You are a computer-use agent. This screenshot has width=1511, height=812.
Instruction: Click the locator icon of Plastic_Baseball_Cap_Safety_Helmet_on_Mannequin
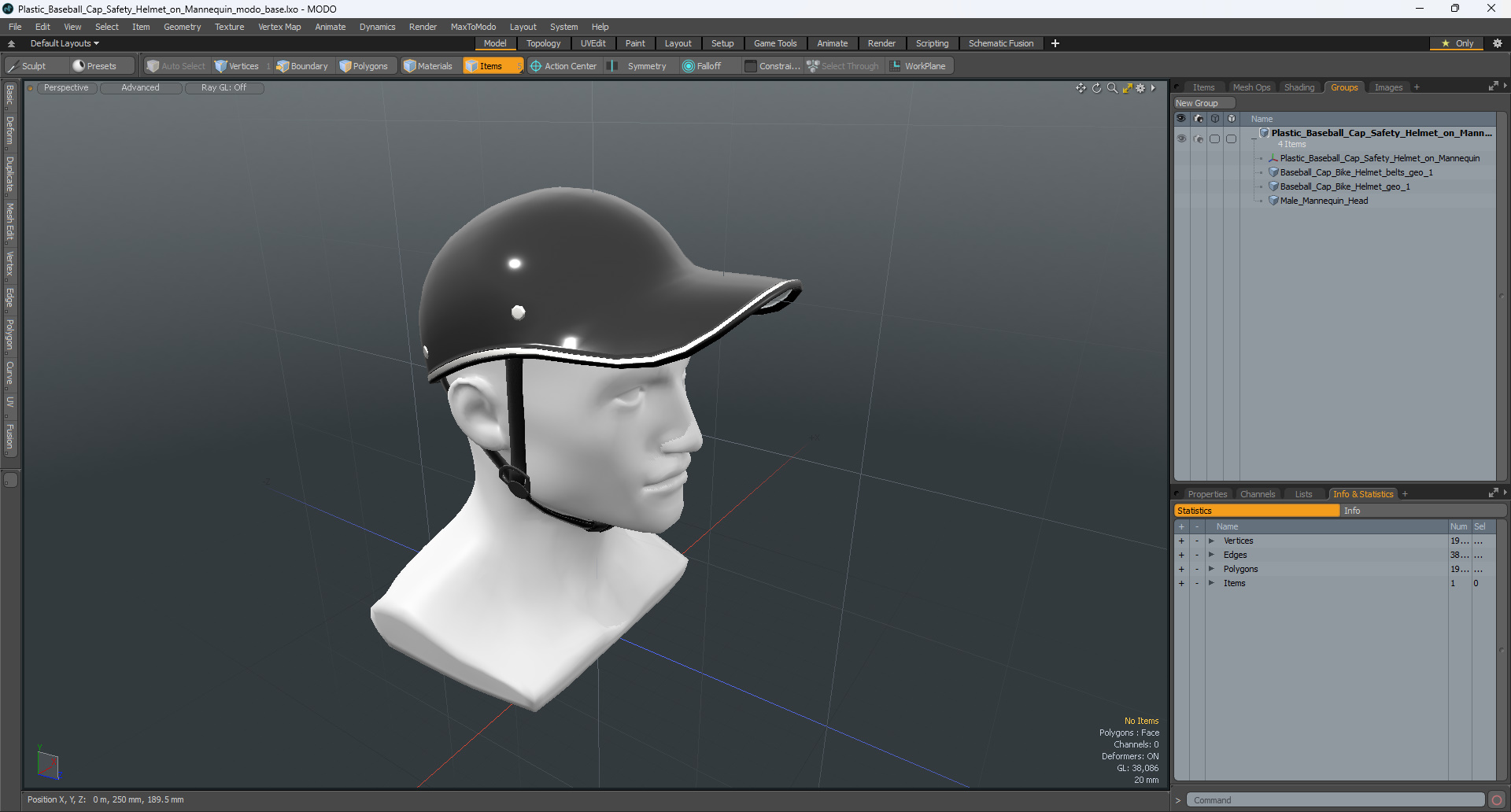pyautogui.click(x=1273, y=158)
